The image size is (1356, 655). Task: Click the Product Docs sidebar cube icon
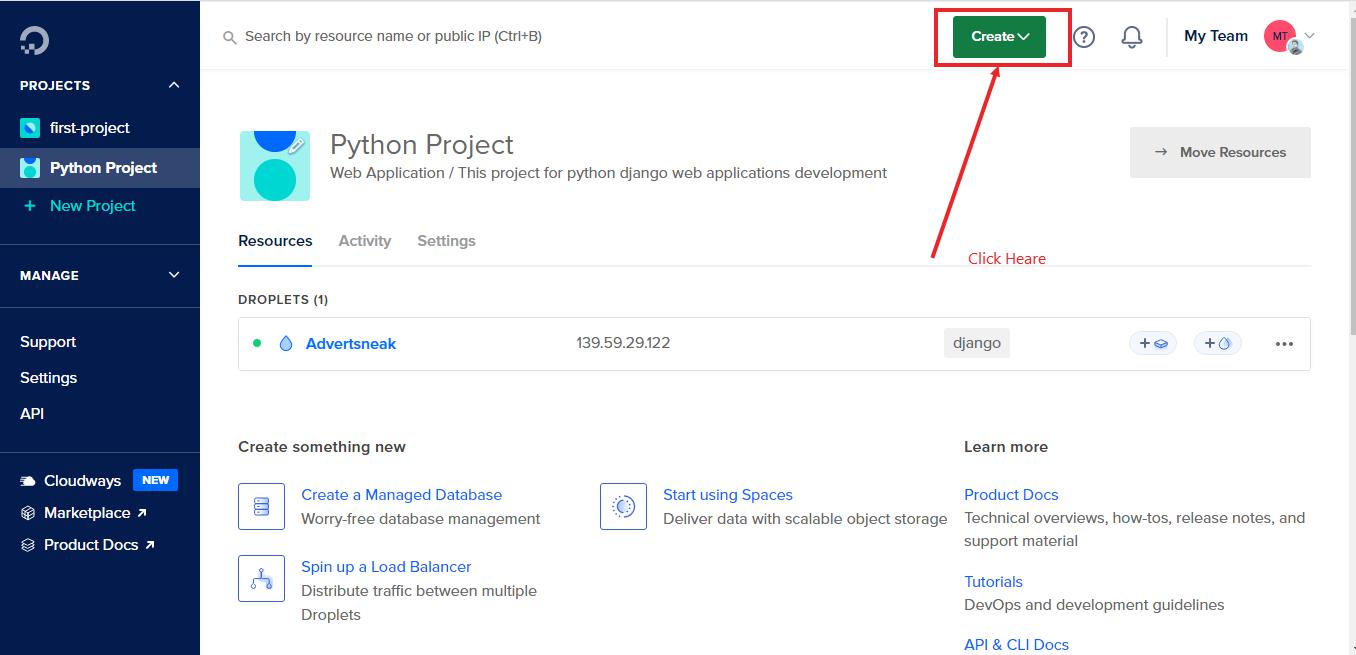28,545
